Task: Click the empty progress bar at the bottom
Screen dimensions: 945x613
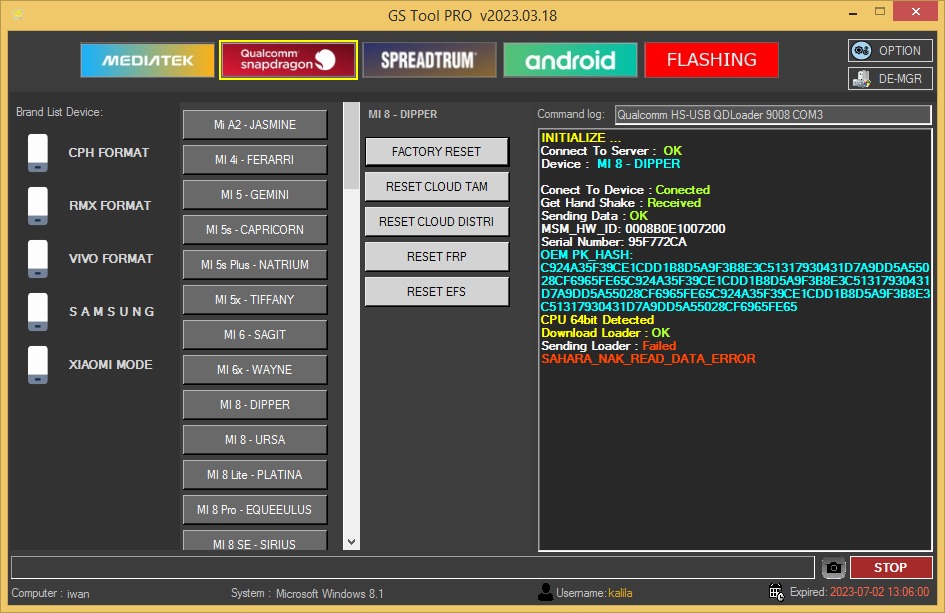Action: pos(413,568)
